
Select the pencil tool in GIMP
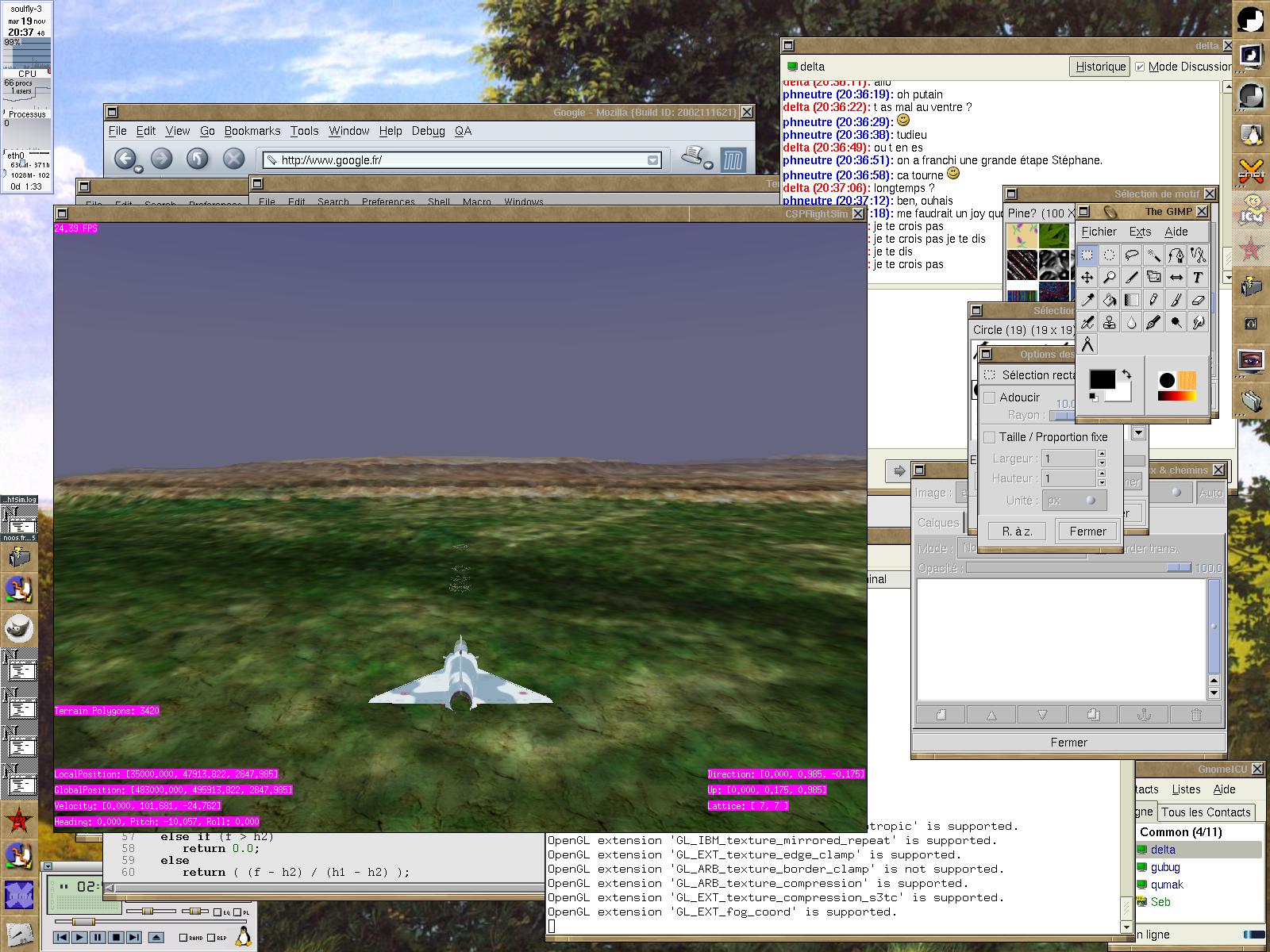(1153, 299)
